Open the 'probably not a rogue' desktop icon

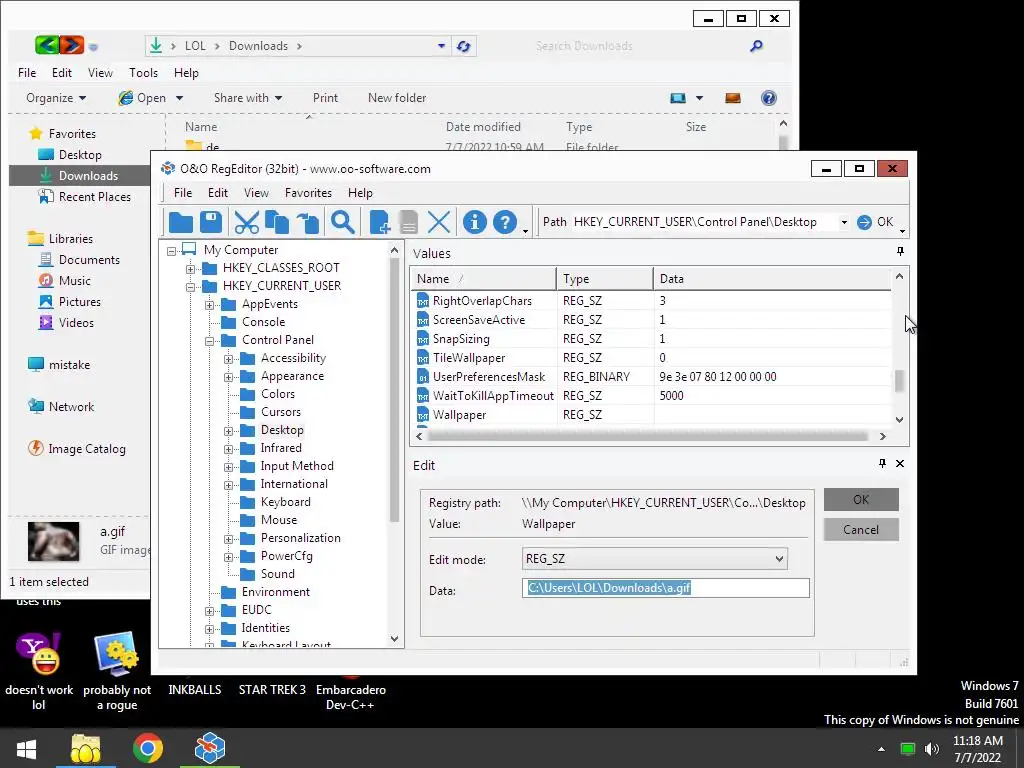click(117, 670)
